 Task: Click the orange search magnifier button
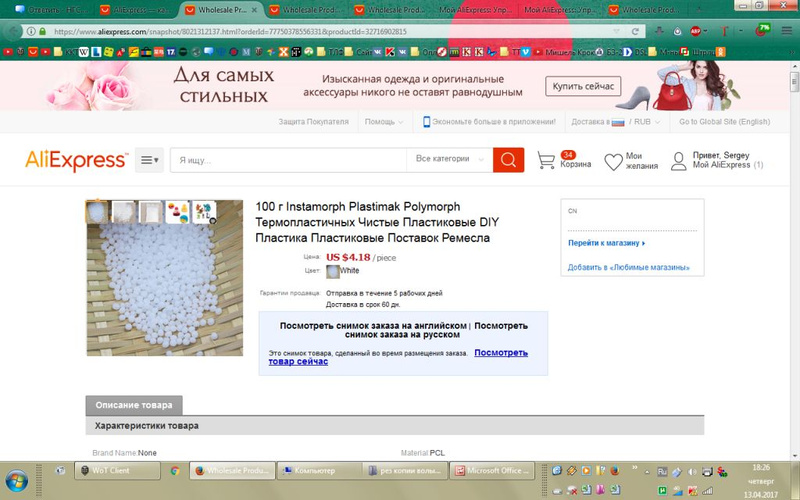508,160
